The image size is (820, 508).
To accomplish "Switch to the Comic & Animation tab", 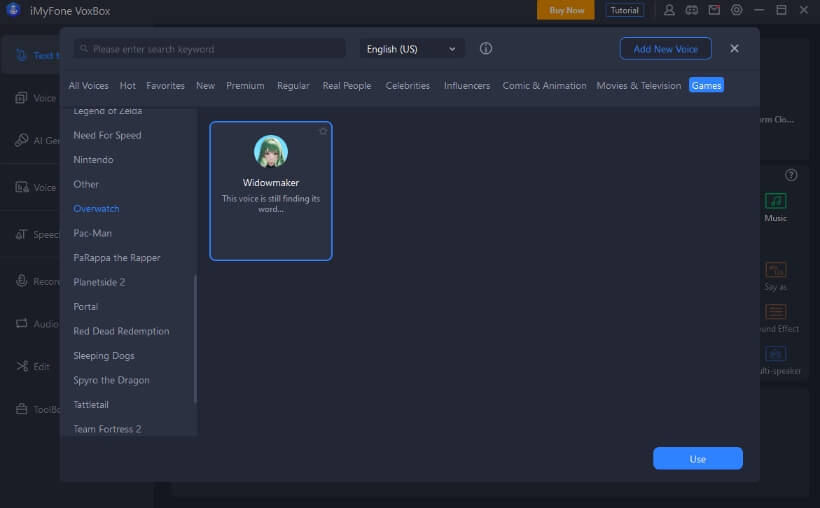I will tap(544, 85).
